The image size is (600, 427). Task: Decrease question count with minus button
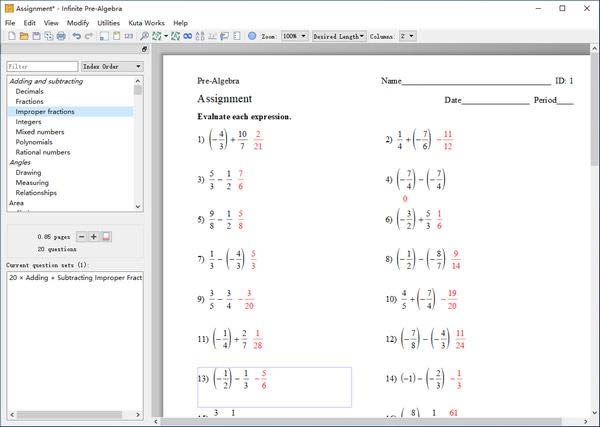point(82,236)
